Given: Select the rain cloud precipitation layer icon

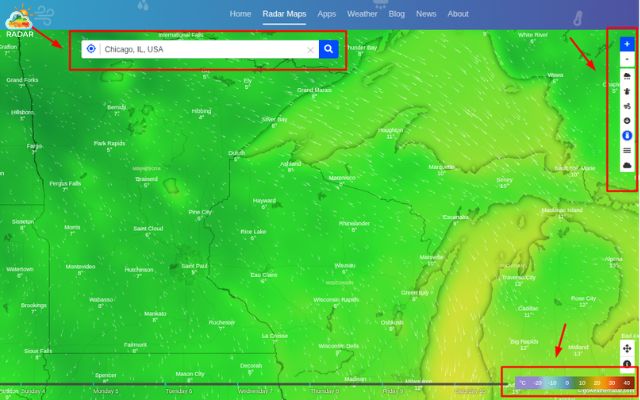Looking at the screenshot, I should tap(627, 76).
